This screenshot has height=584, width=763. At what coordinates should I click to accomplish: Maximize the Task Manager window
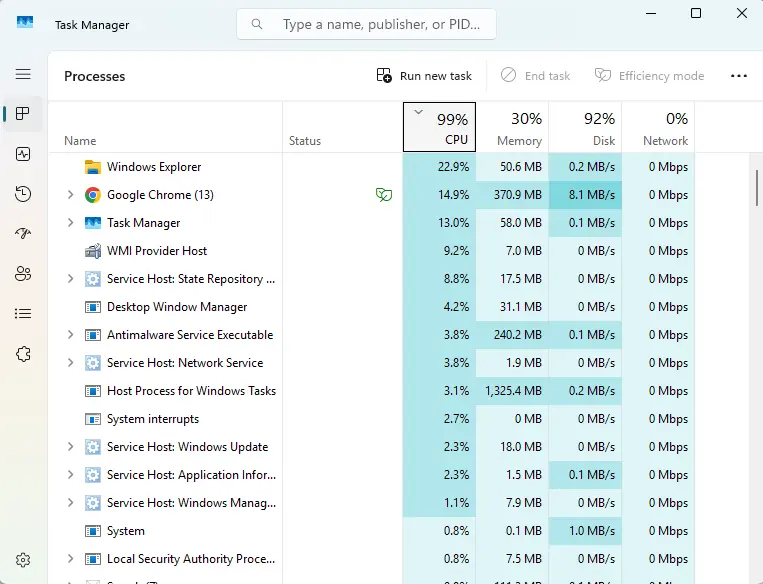tap(696, 13)
